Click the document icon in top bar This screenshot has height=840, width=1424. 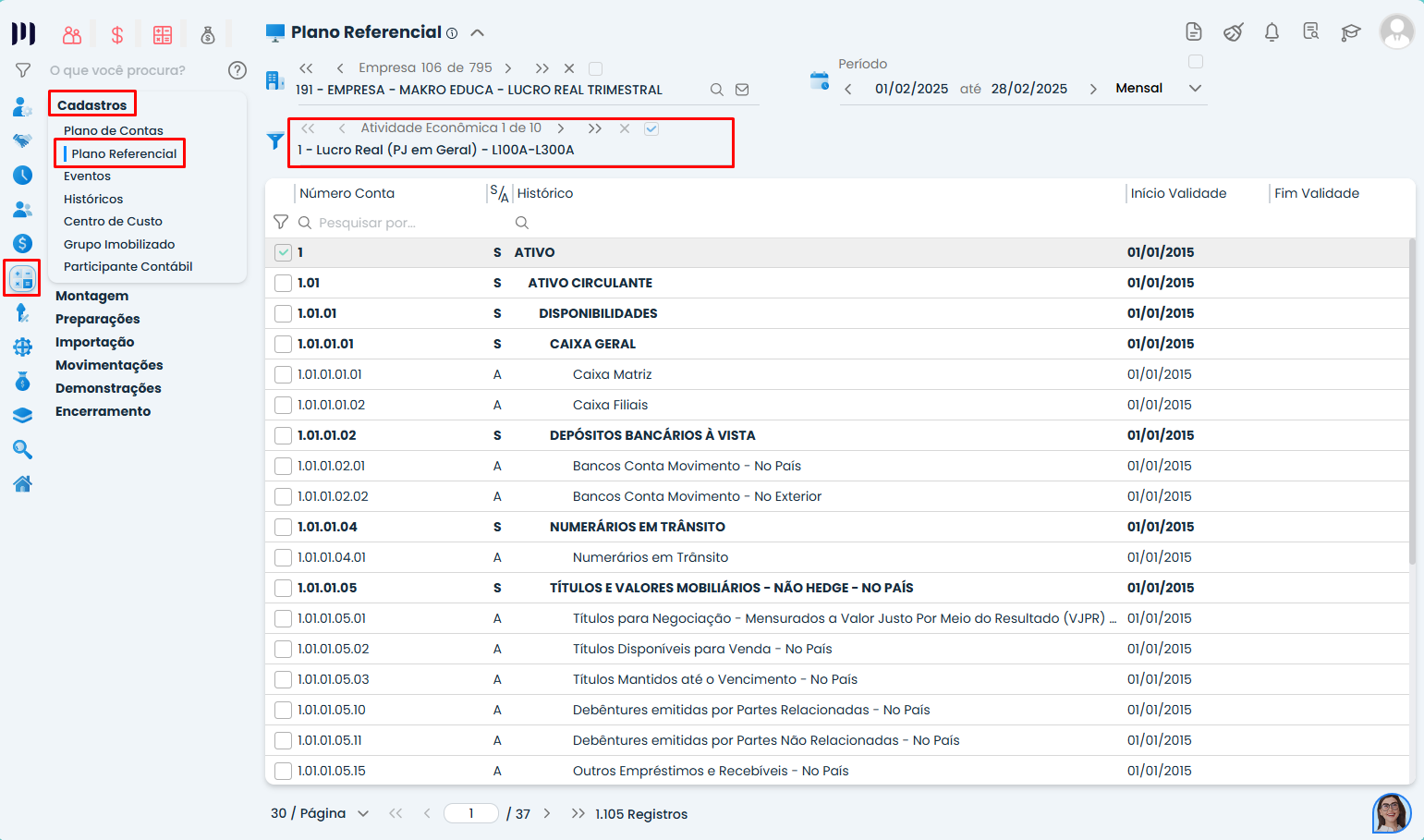pyautogui.click(x=1194, y=32)
